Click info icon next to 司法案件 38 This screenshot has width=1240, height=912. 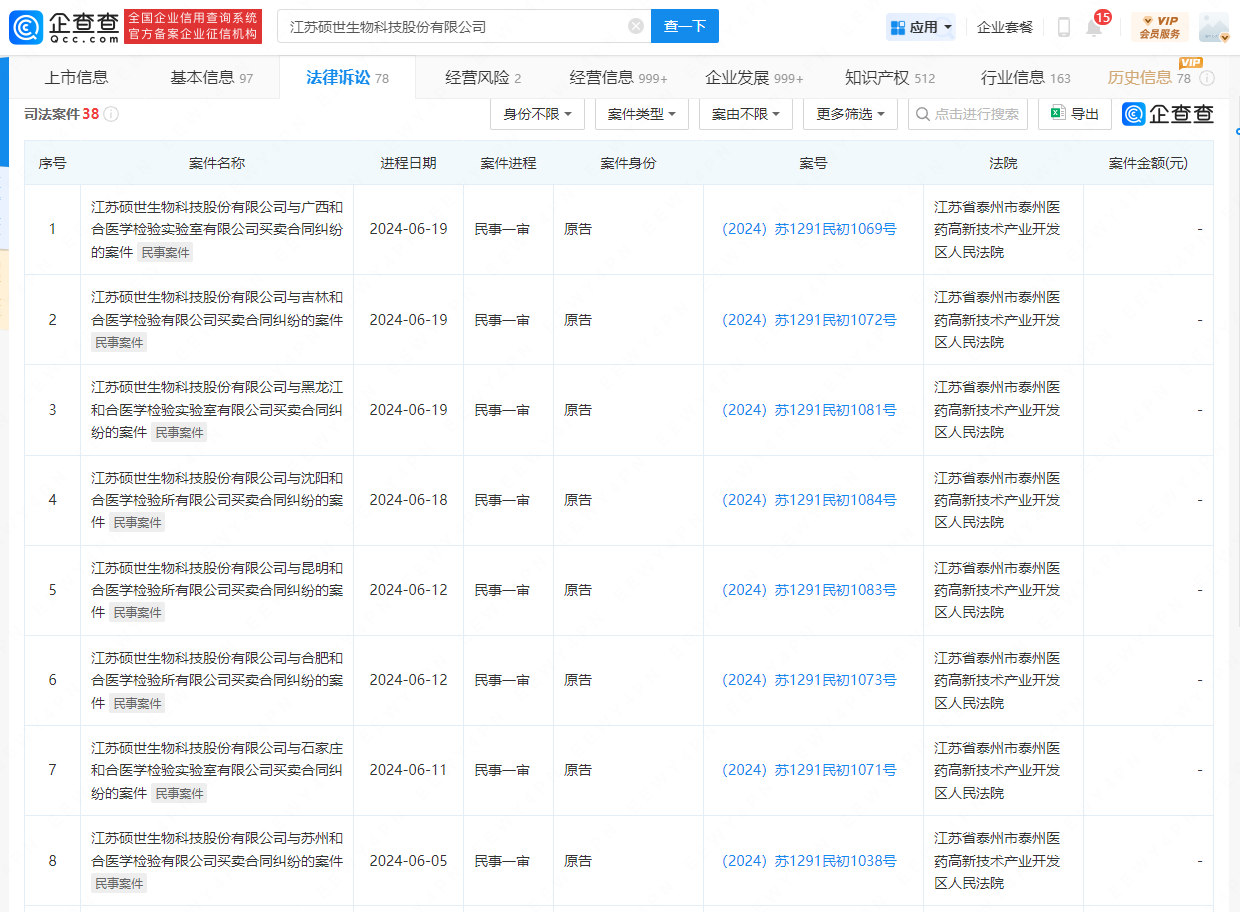(x=111, y=114)
